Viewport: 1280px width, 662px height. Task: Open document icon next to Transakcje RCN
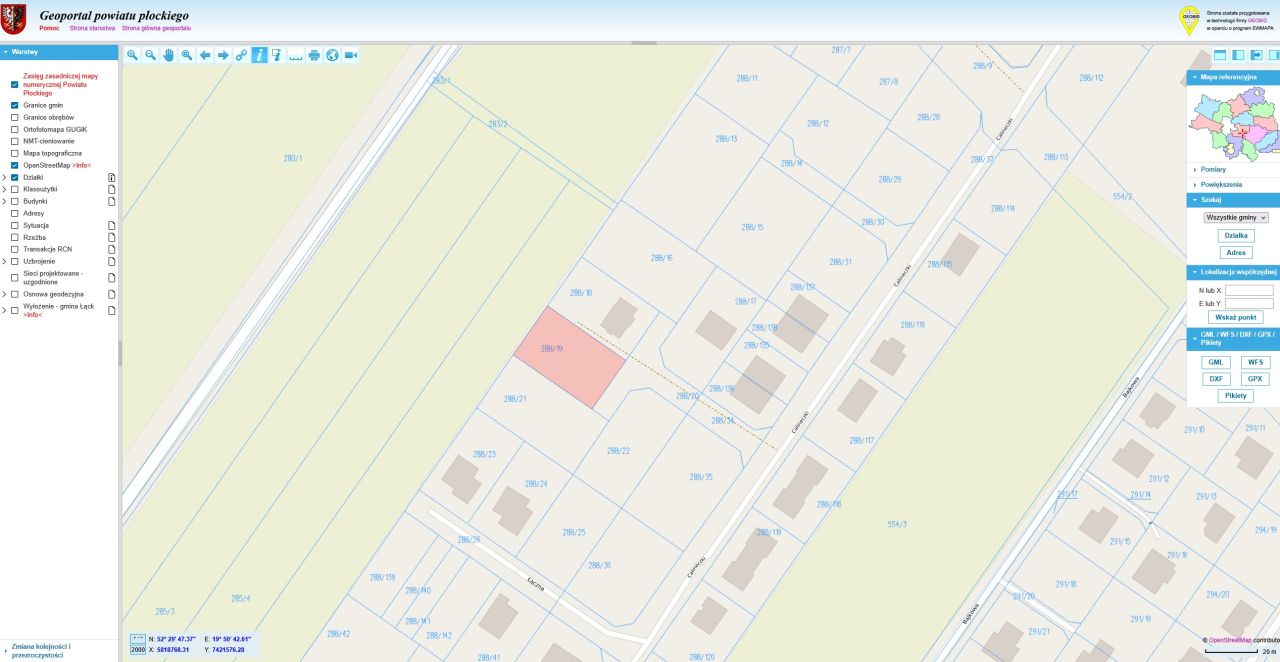pyautogui.click(x=112, y=250)
